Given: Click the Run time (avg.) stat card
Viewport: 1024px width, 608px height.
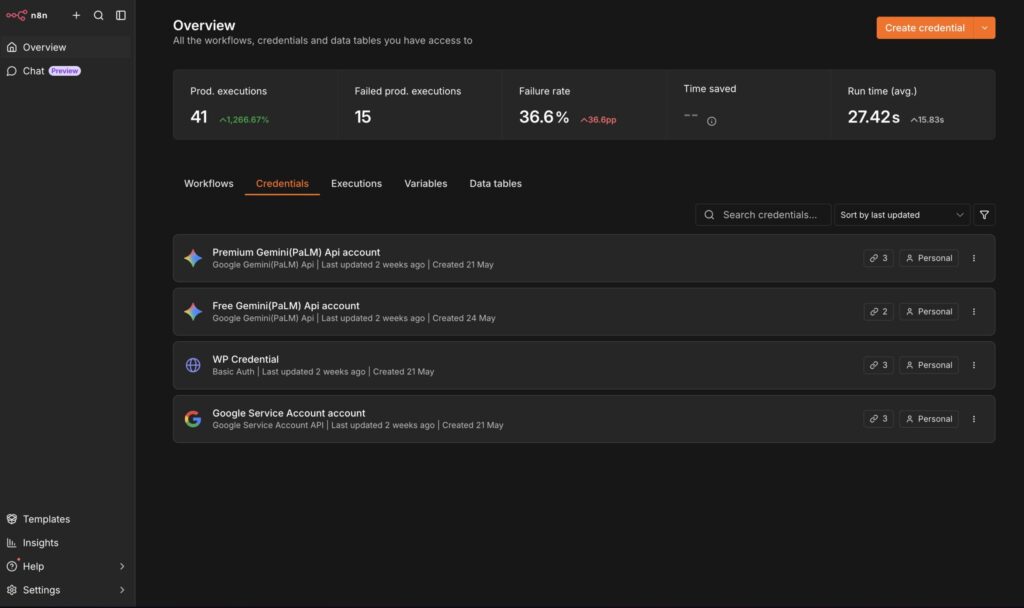Looking at the screenshot, I should click(x=913, y=104).
